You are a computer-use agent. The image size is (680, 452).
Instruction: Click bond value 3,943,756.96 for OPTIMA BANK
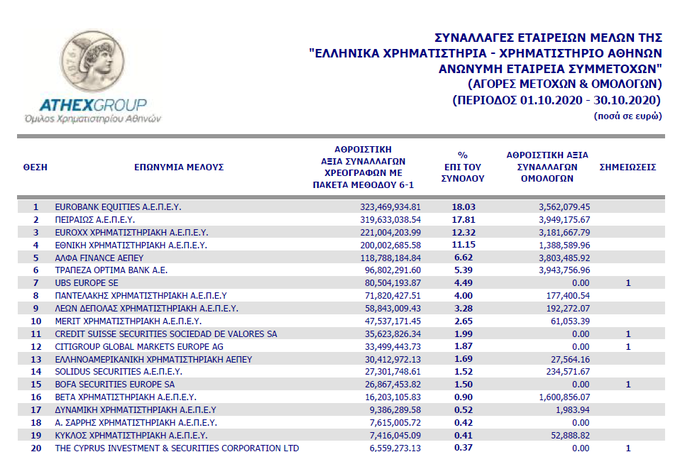tap(564, 270)
